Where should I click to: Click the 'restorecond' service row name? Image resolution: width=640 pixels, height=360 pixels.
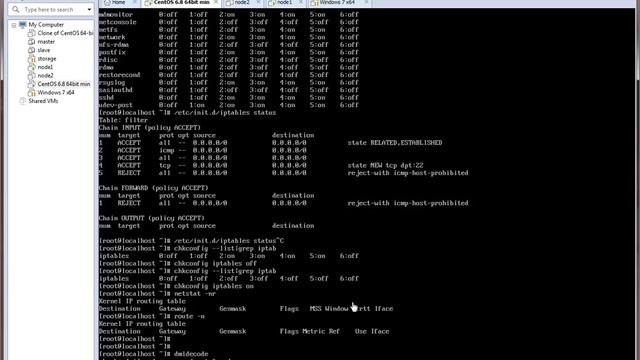[x=119, y=75]
